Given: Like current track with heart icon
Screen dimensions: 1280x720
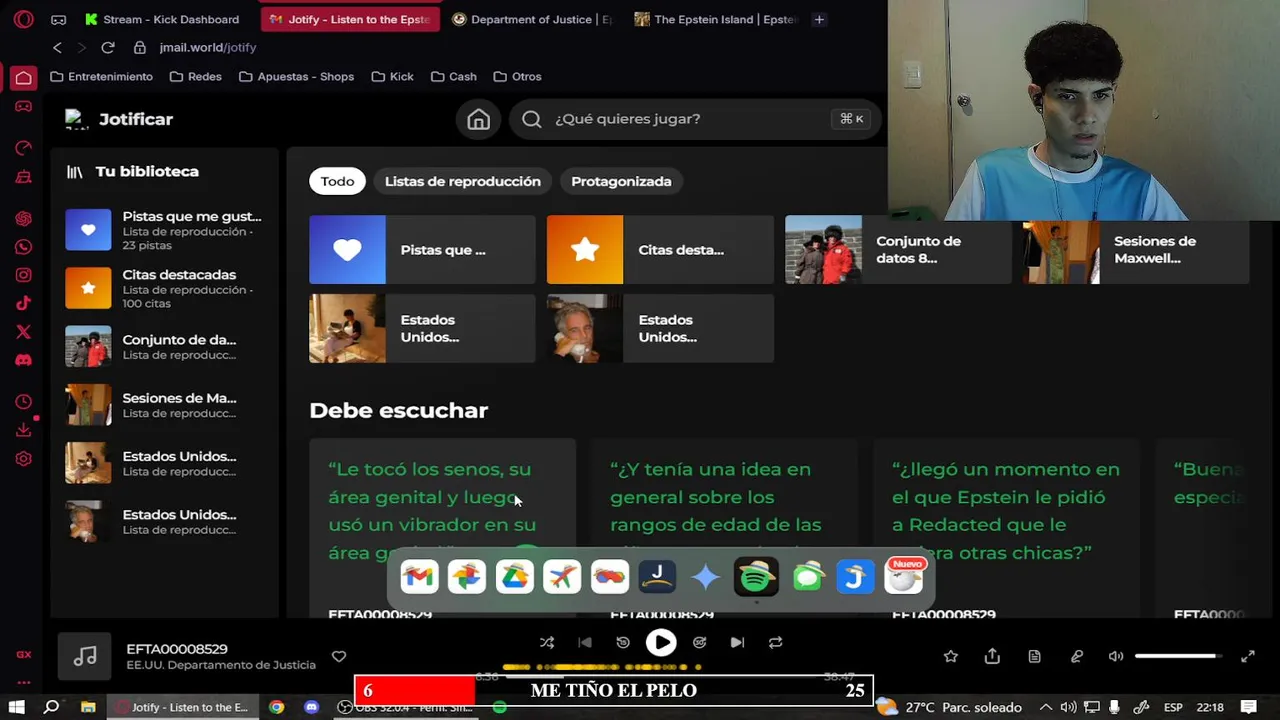Looking at the screenshot, I should coord(339,656).
